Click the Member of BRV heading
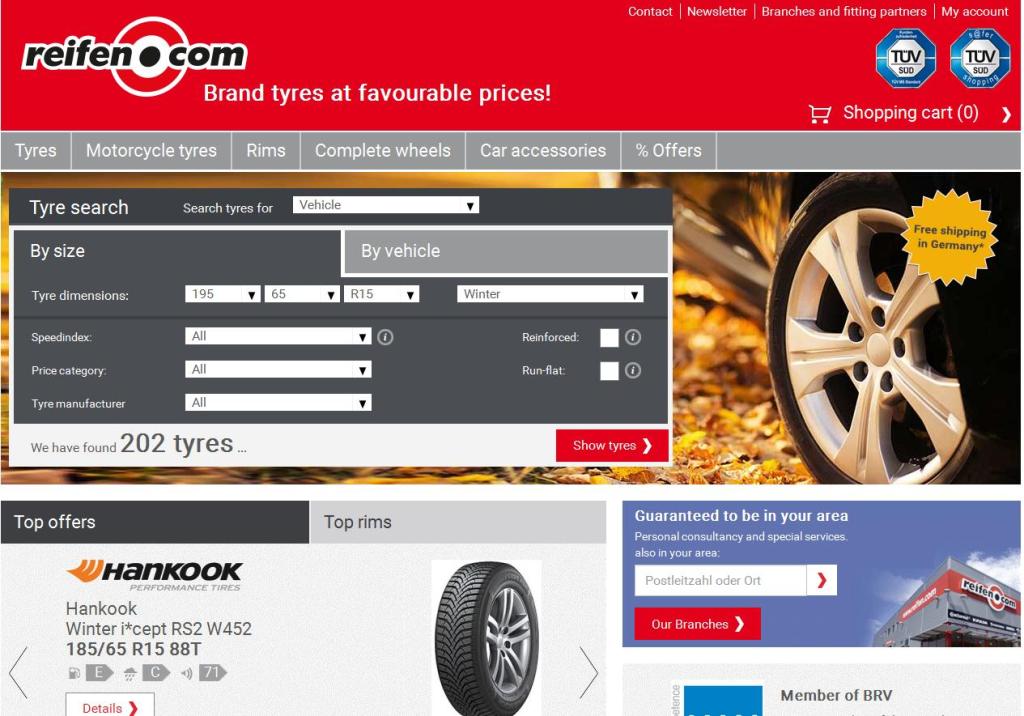This screenshot has width=1024, height=716. tap(836, 696)
